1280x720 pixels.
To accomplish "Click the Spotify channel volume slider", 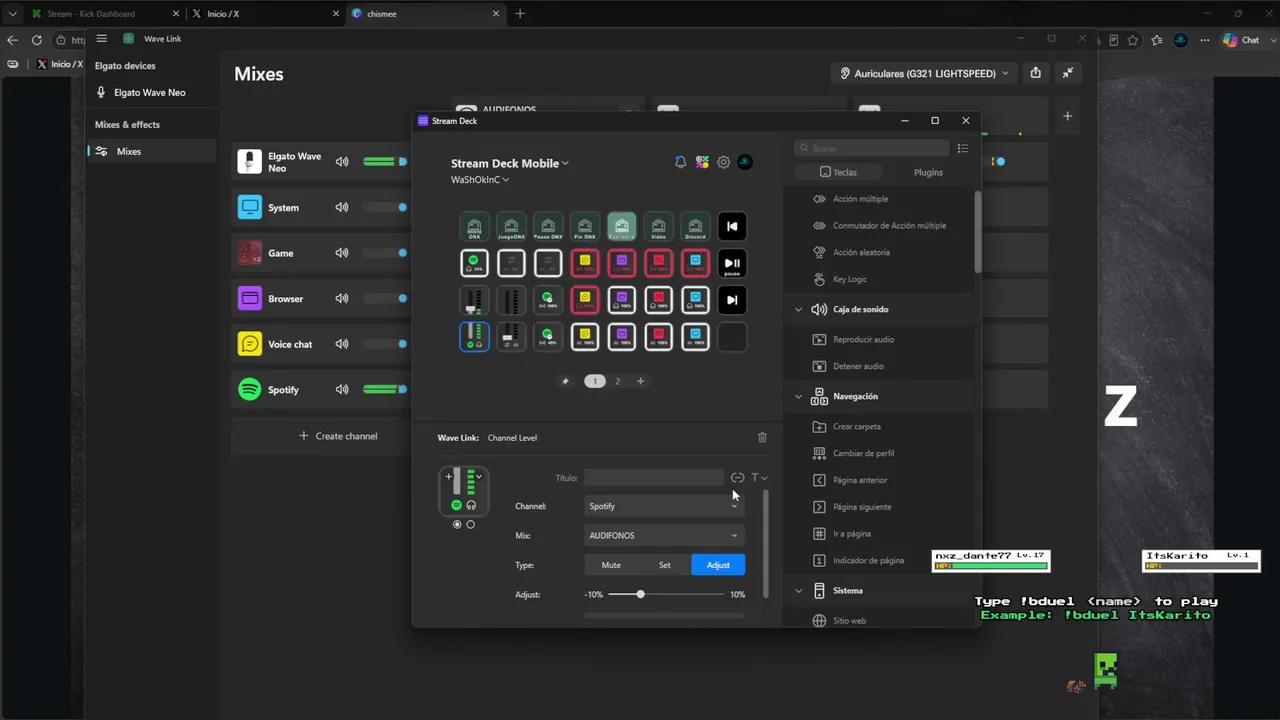I will (x=385, y=389).
